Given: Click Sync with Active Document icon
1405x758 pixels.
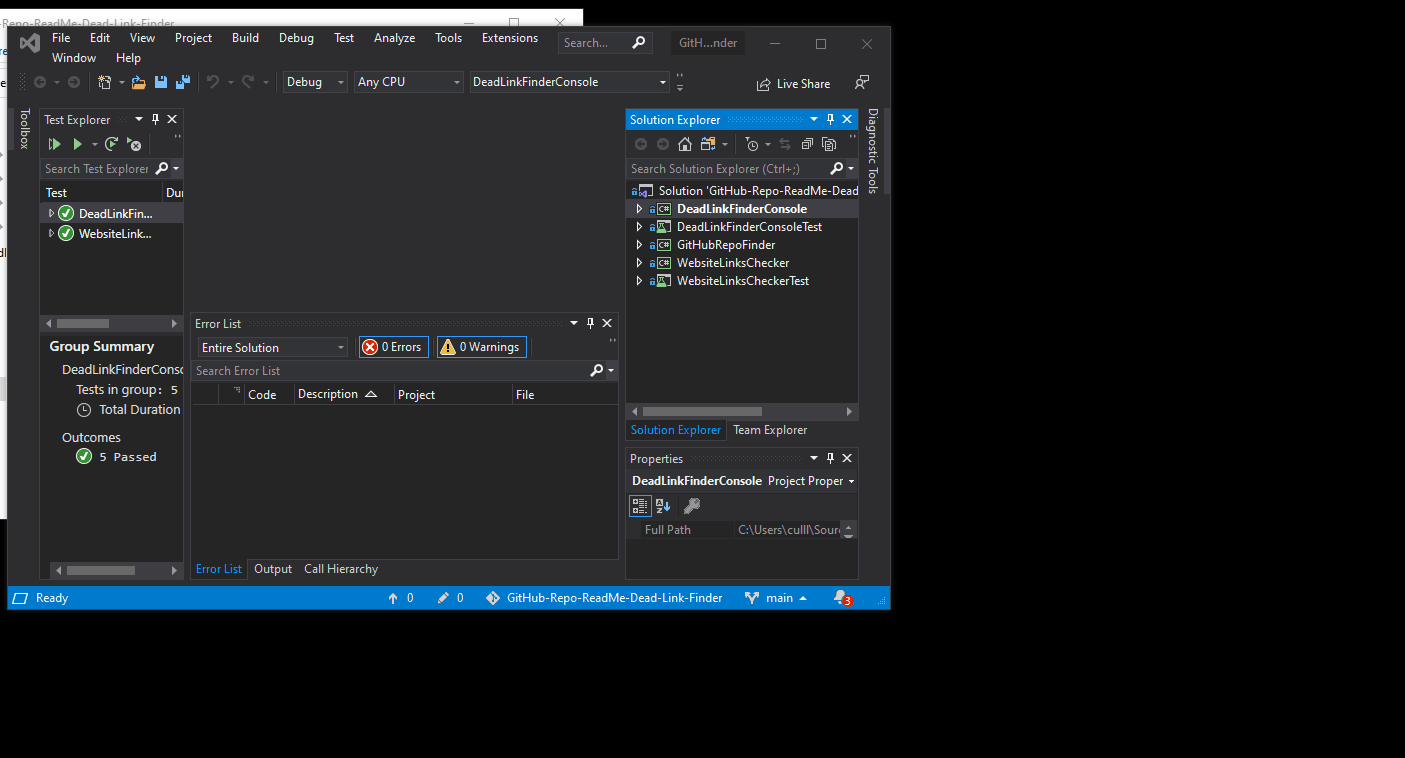Looking at the screenshot, I should (x=785, y=144).
